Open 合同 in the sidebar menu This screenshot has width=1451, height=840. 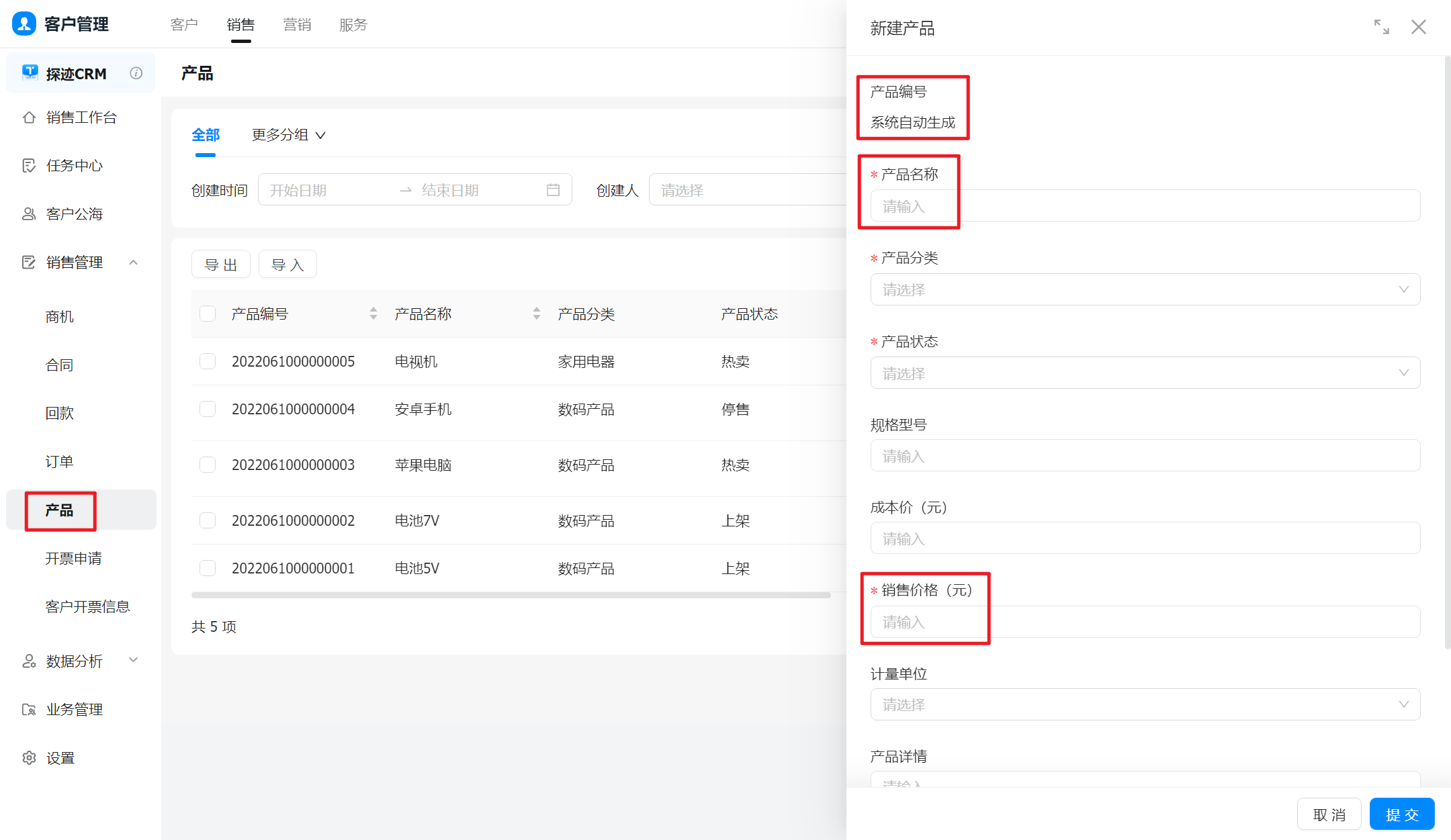tap(59, 365)
